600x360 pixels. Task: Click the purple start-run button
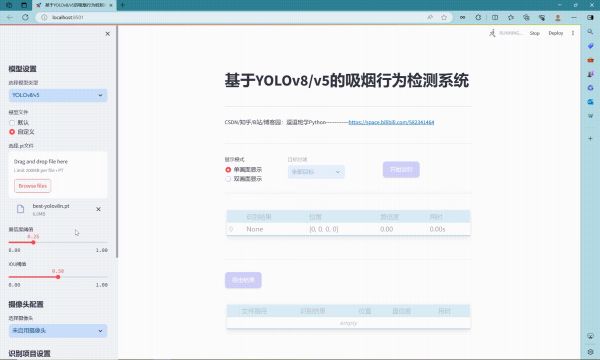coord(401,169)
